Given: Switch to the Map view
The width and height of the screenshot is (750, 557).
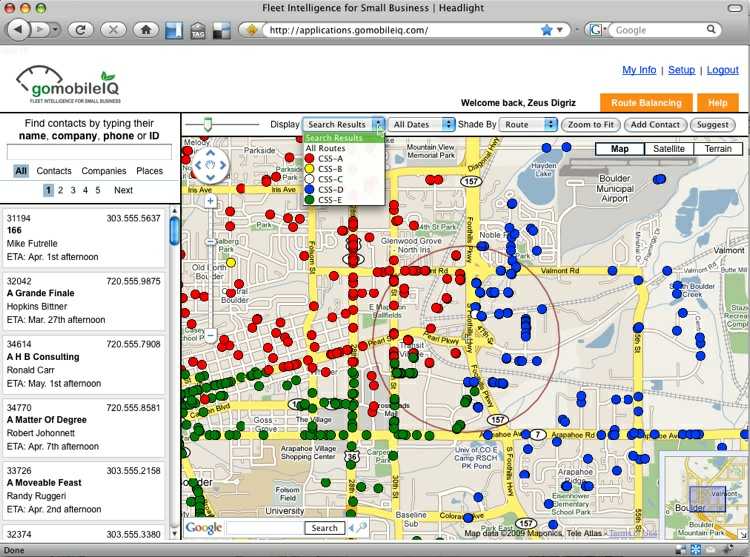Looking at the screenshot, I should (619, 149).
